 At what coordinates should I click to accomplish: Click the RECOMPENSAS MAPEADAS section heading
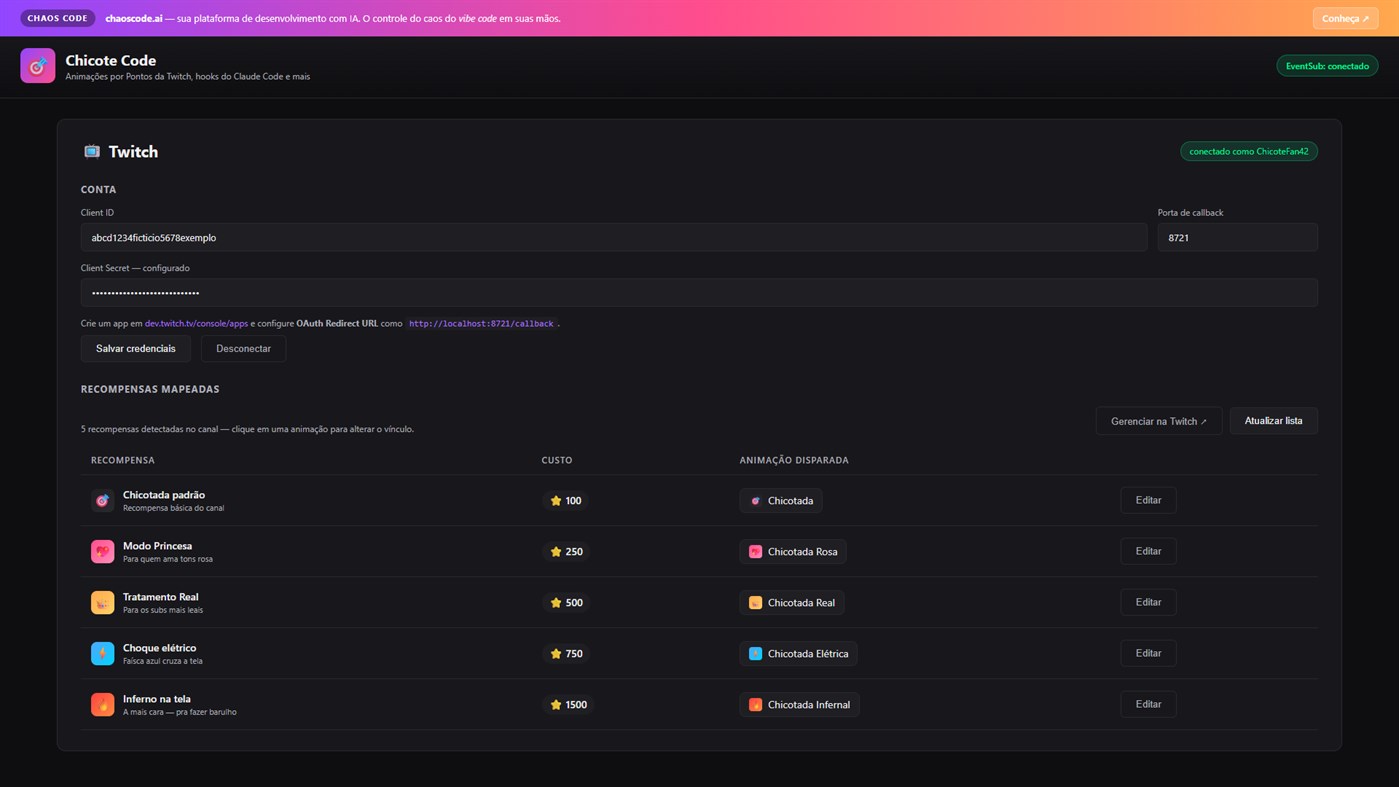tap(150, 389)
